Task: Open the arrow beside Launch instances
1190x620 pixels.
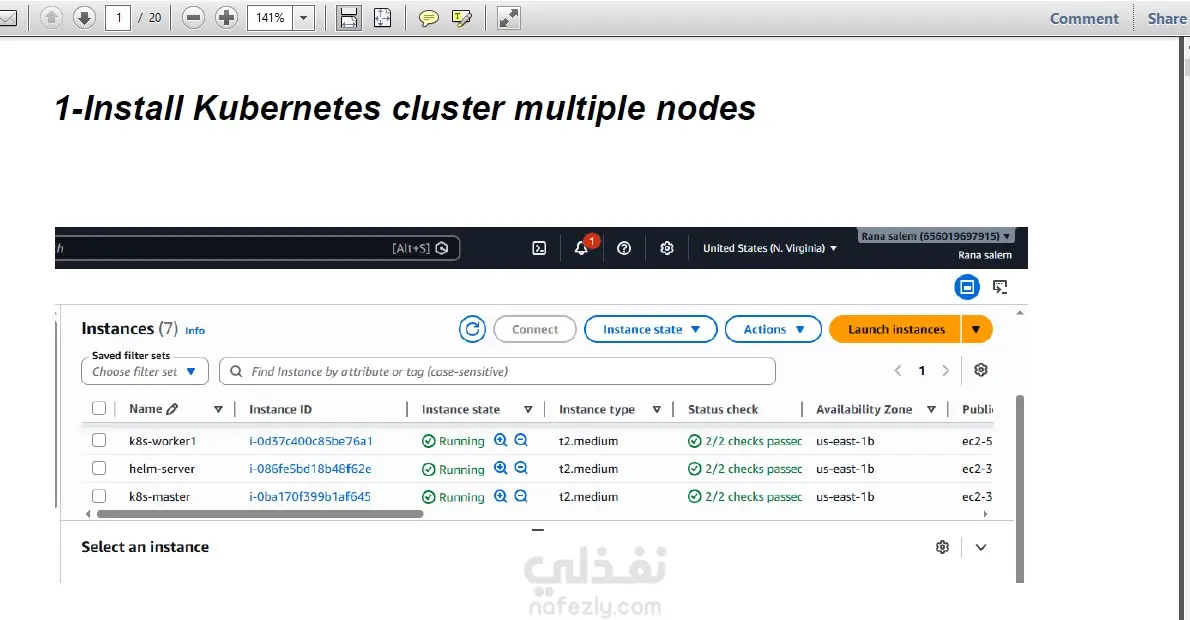Action: point(977,329)
